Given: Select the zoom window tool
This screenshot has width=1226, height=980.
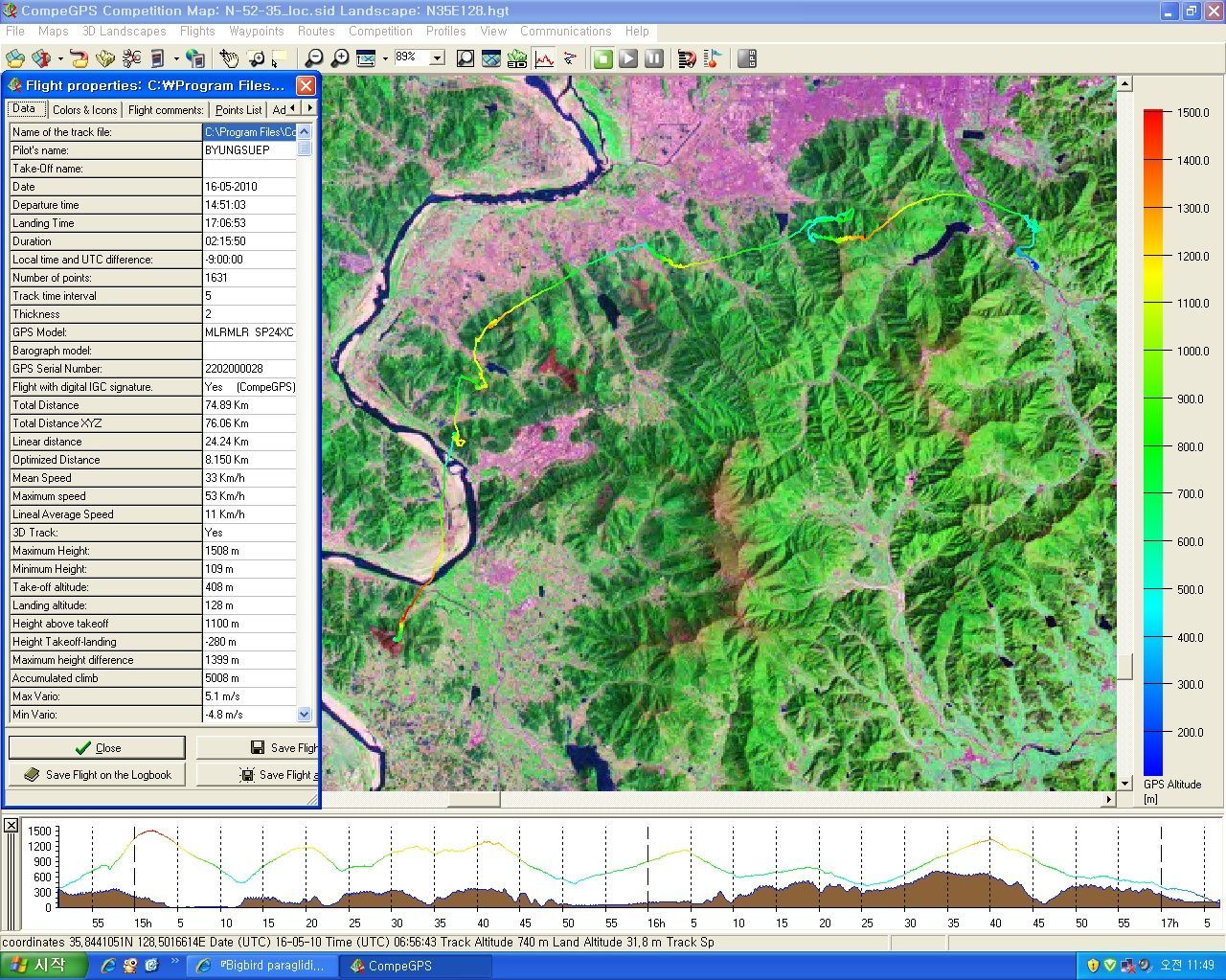Looking at the screenshot, I should [x=255, y=58].
